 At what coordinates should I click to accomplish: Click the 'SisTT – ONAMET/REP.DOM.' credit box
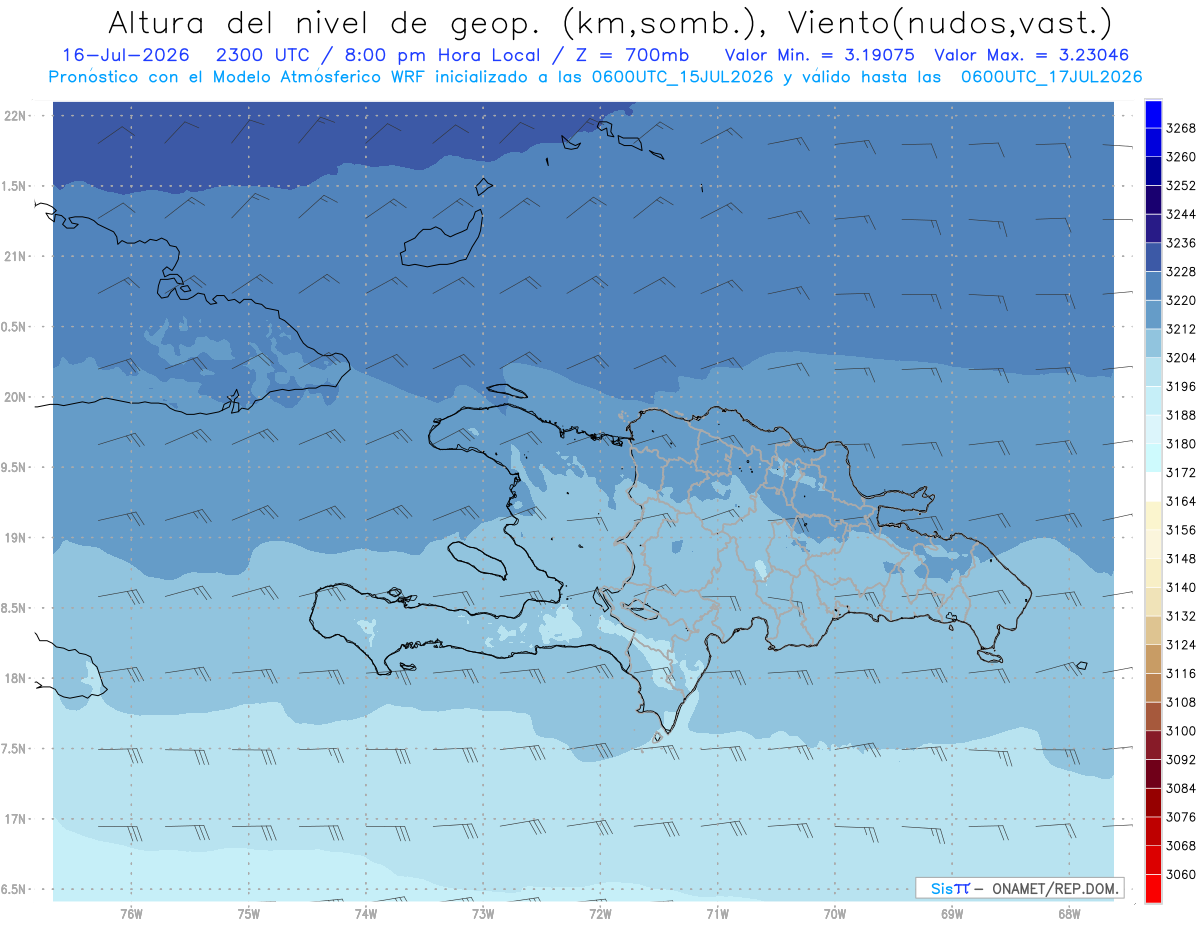pos(1019,888)
